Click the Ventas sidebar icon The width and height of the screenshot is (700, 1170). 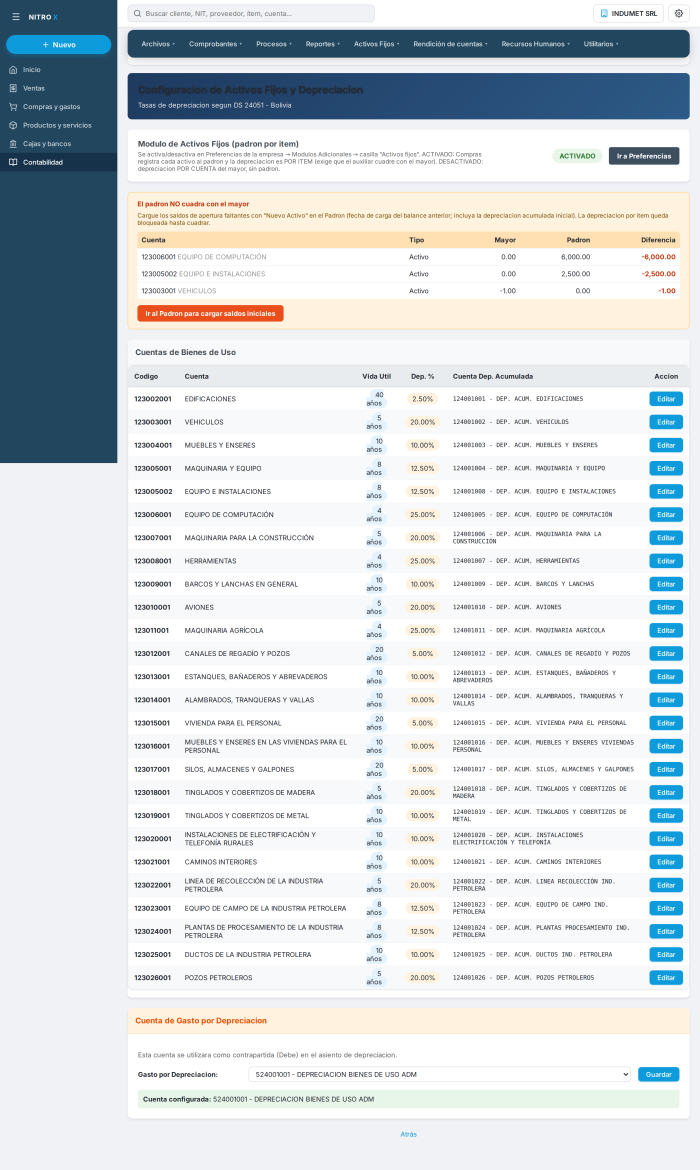pos(13,88)
